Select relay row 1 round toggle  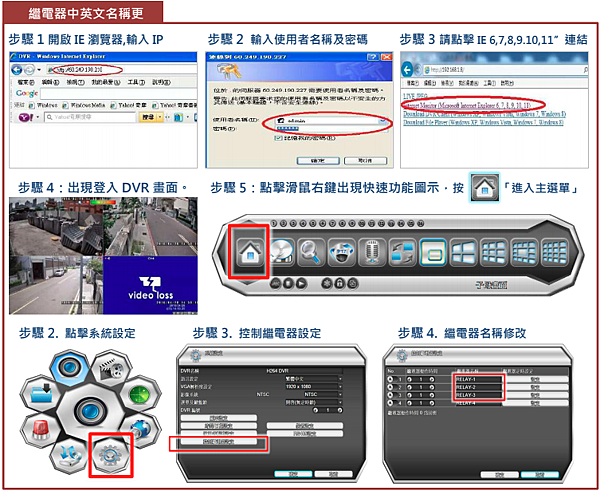(390, 379)
